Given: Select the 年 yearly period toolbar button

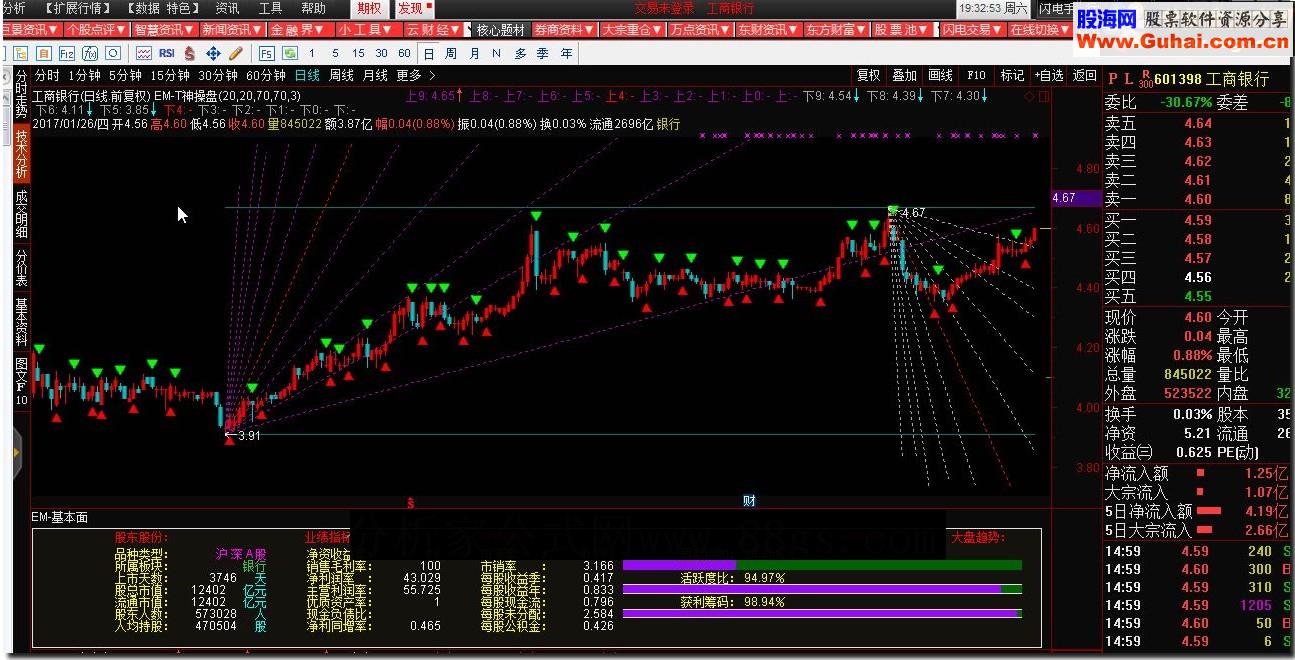Looking at the screenshot, I should pyautogui.click(x=566, y=53).
